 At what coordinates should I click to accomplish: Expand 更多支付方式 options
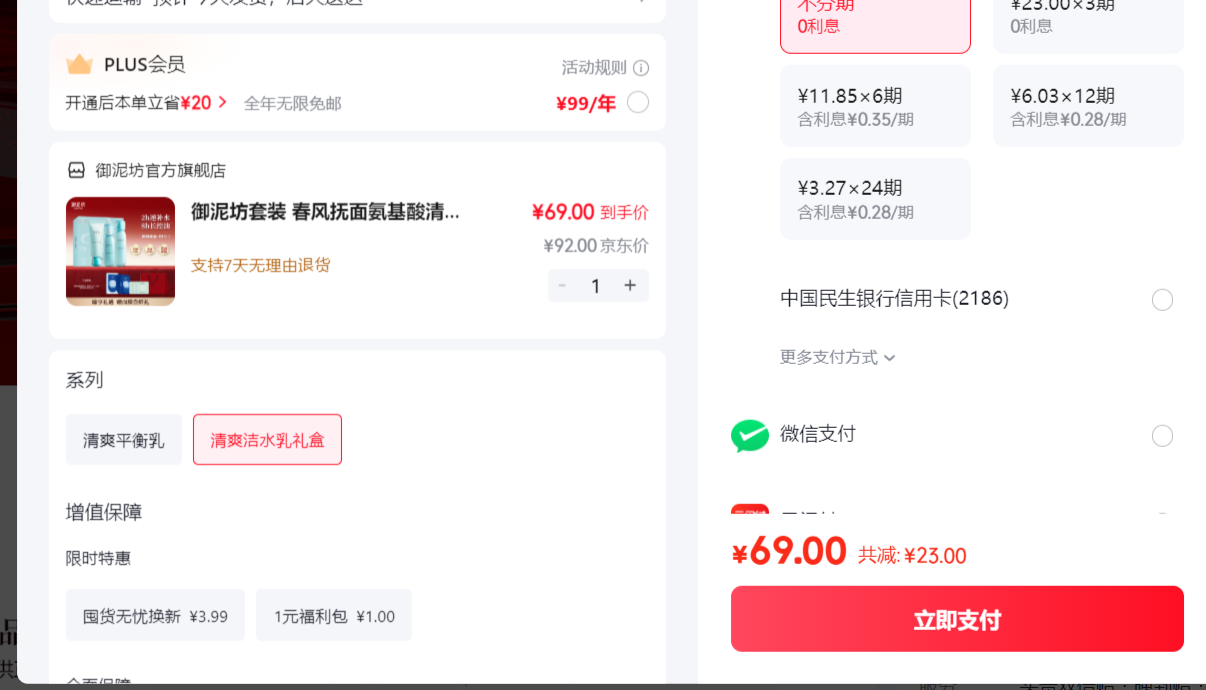coord(838,357)
